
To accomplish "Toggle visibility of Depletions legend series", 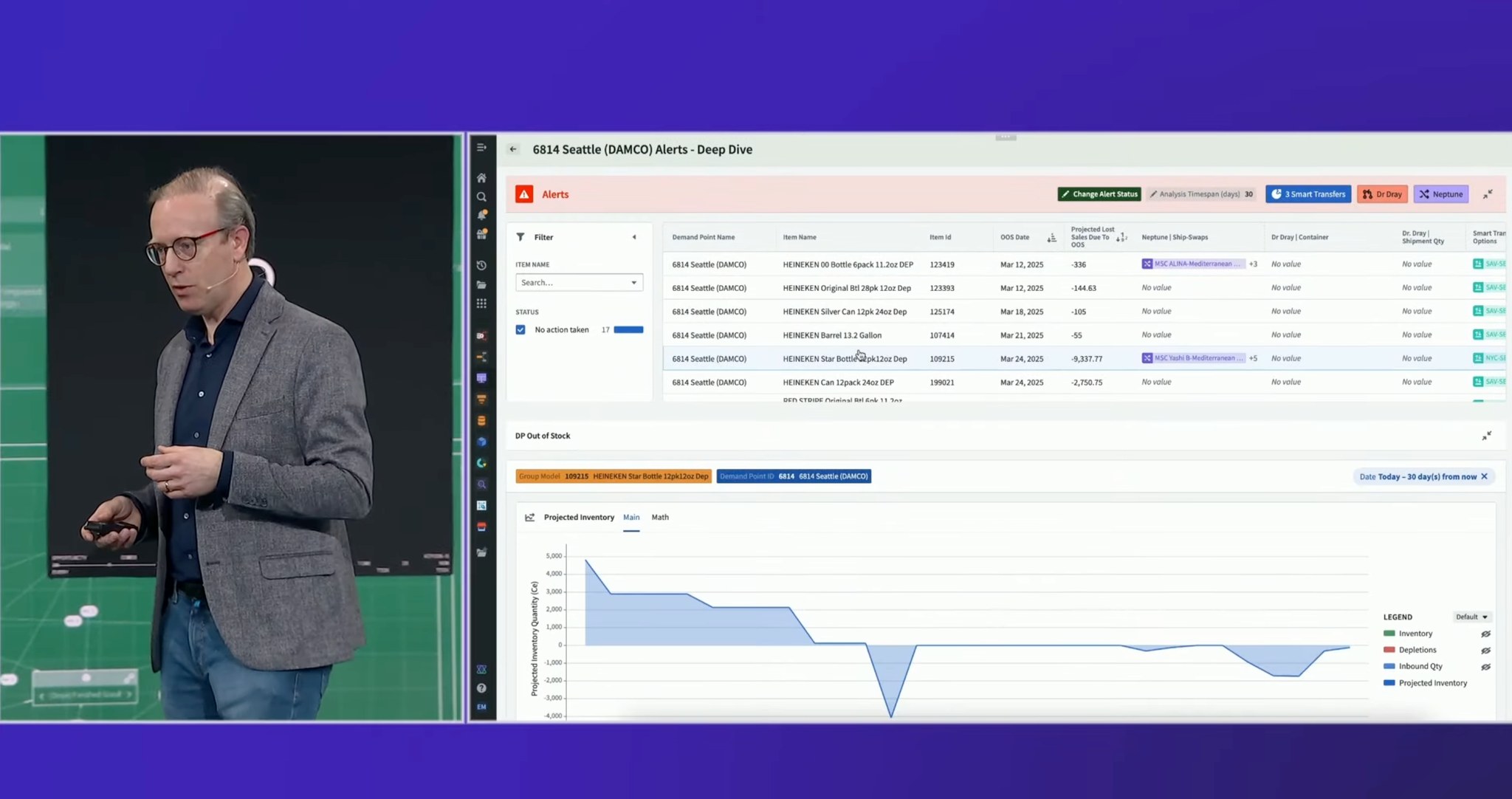I will coord(1485,651).
